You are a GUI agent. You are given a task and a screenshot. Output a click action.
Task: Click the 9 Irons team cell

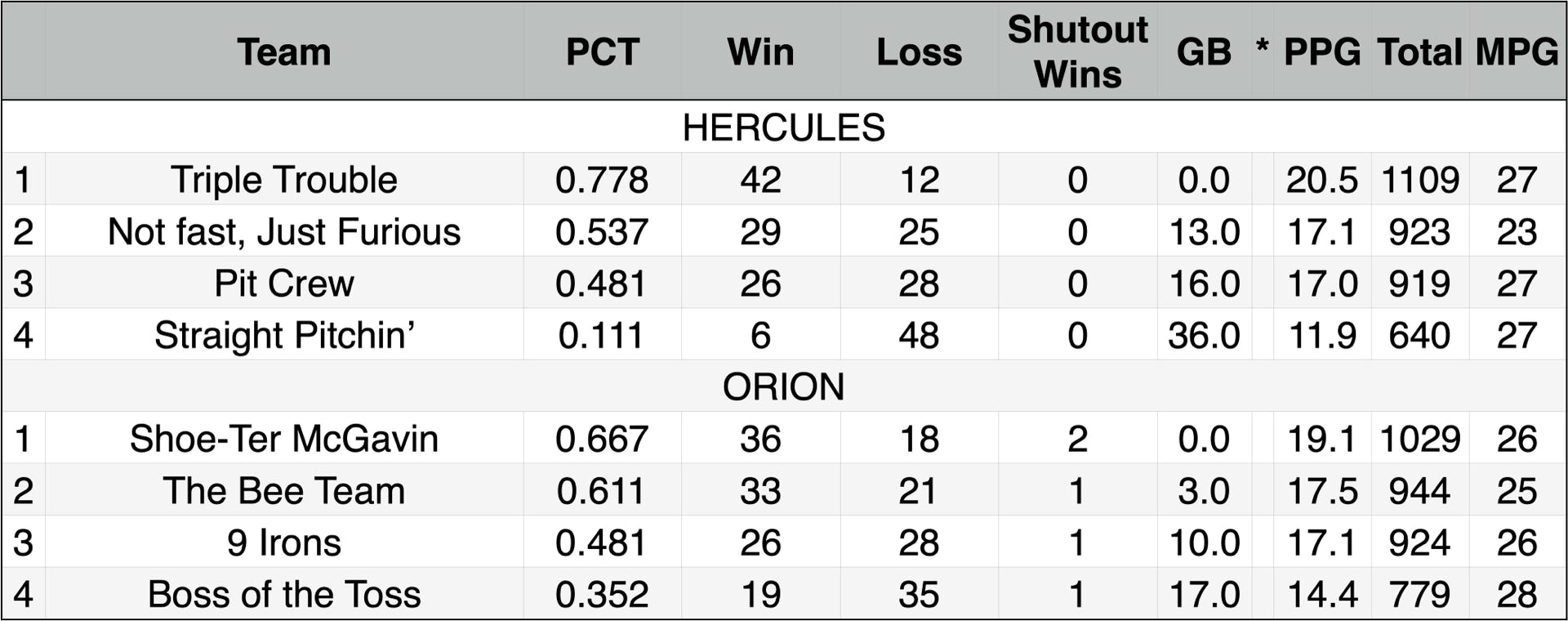(283, 543)
